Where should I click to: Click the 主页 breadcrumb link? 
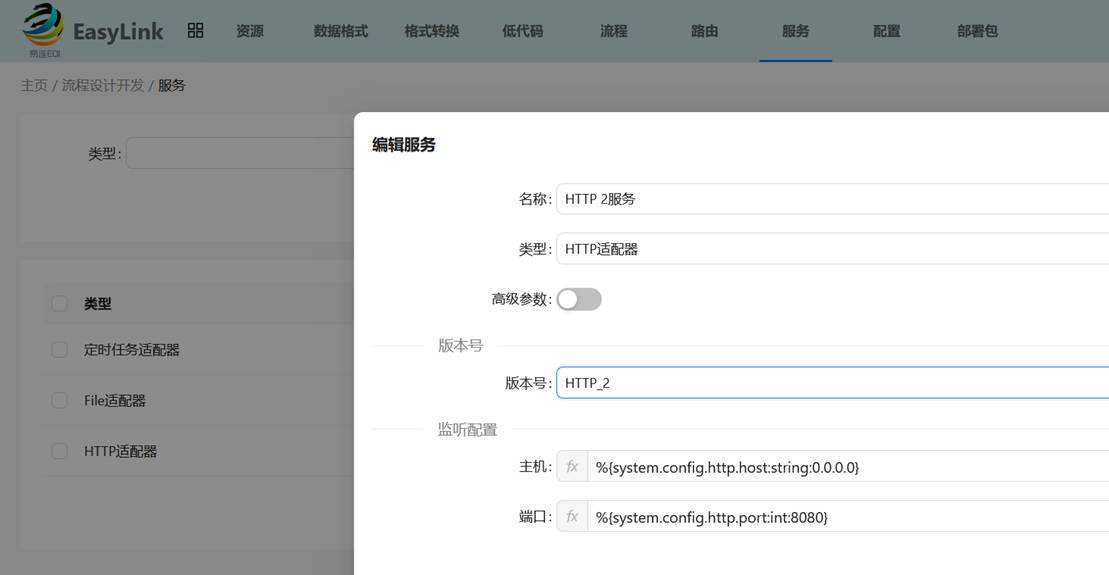[34, 86]
